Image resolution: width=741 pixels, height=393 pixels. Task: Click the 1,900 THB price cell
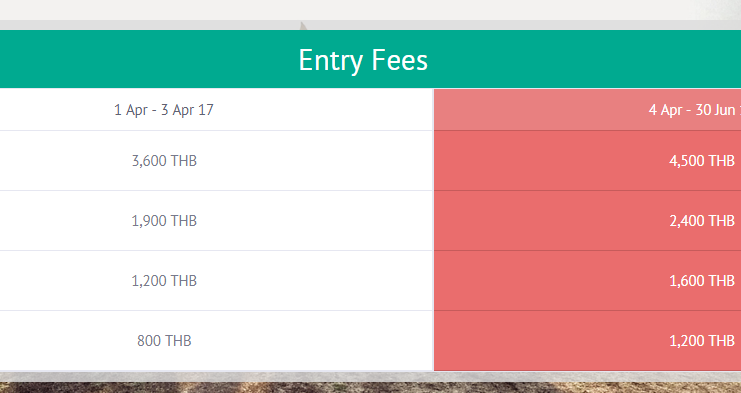(164, 221)
